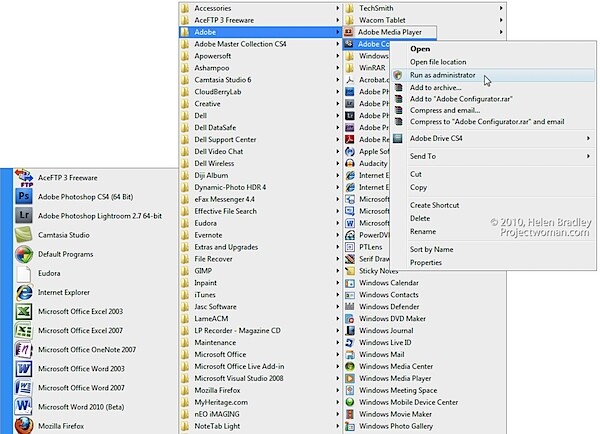This screenshot has width=600, height=434.
Task: Choose Rename from context menu
Action: click(423, 232)
